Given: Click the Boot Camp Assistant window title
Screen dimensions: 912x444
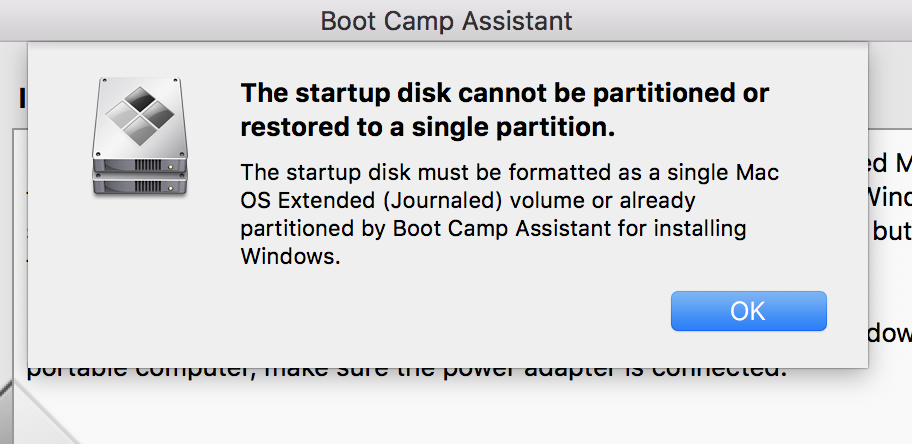Looking at the screenshot, I should 446,20.
